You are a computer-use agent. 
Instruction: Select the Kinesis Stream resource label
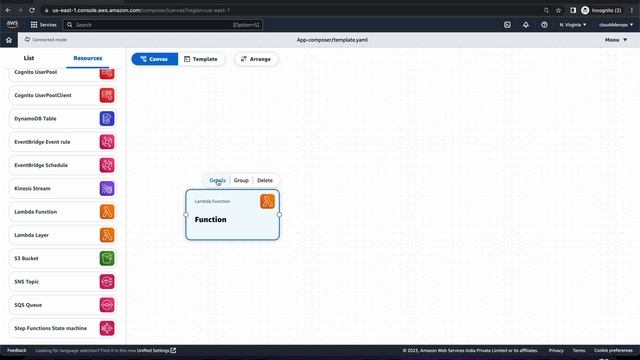point(32,188)
